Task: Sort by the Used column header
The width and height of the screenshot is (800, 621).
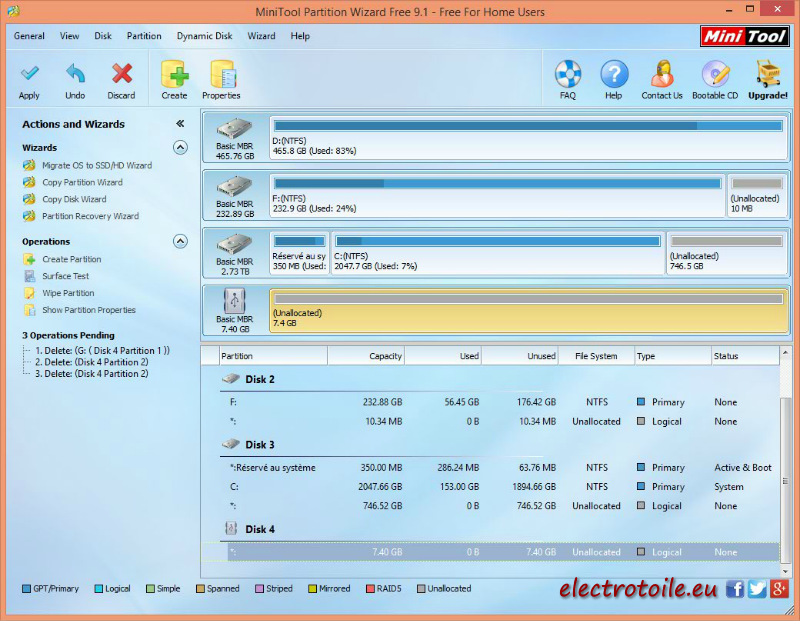Action: 443,356
